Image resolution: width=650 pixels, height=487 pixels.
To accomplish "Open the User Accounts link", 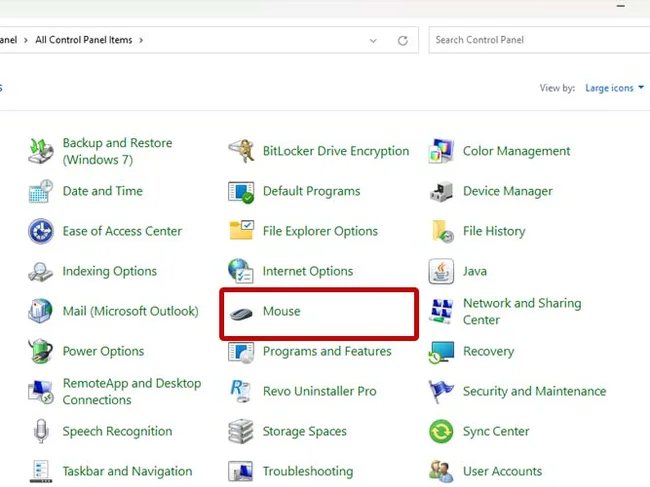I will (x=502, y=471).
